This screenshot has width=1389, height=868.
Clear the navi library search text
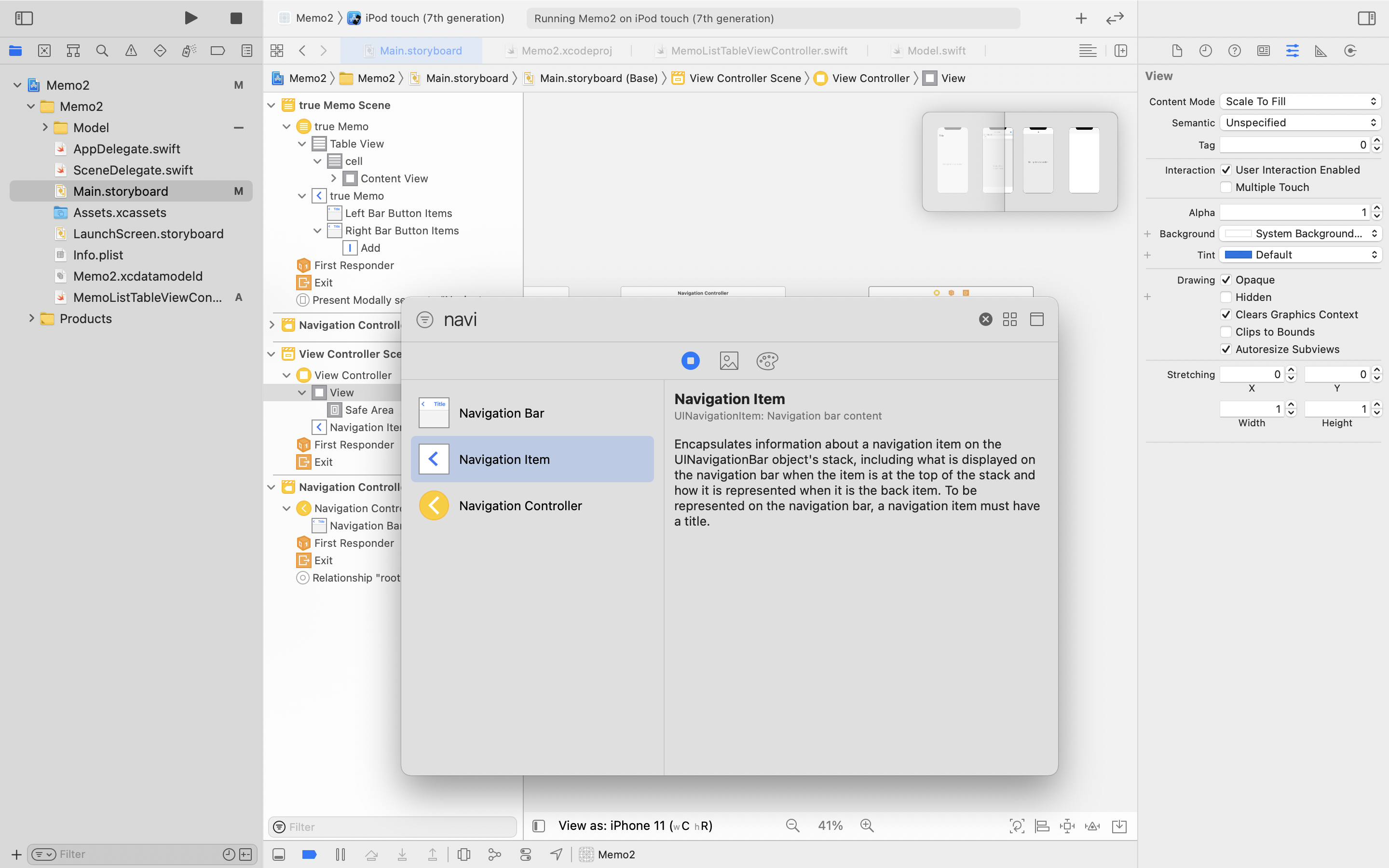point(985,319)
